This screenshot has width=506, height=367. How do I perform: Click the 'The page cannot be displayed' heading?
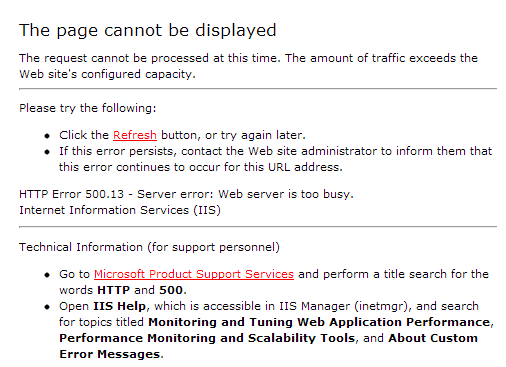(x=148, y=31)
